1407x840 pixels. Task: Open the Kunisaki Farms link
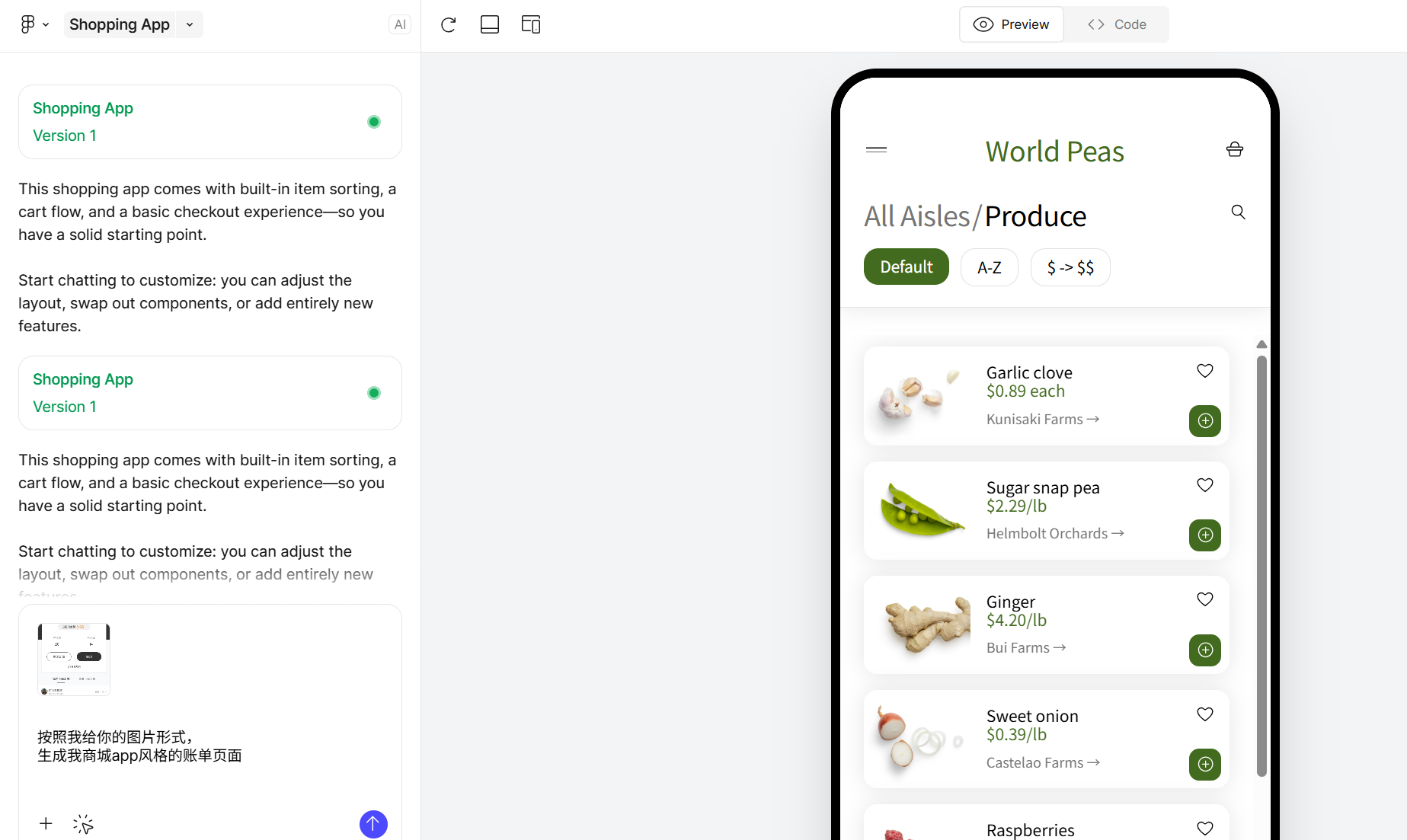tap(1042, 419)
